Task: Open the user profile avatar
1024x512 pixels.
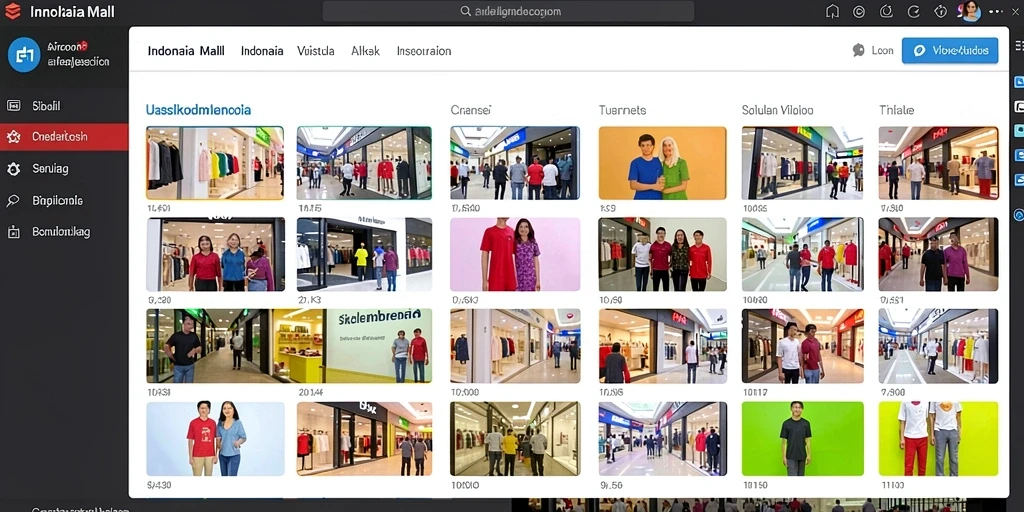Action: (970, 11)
